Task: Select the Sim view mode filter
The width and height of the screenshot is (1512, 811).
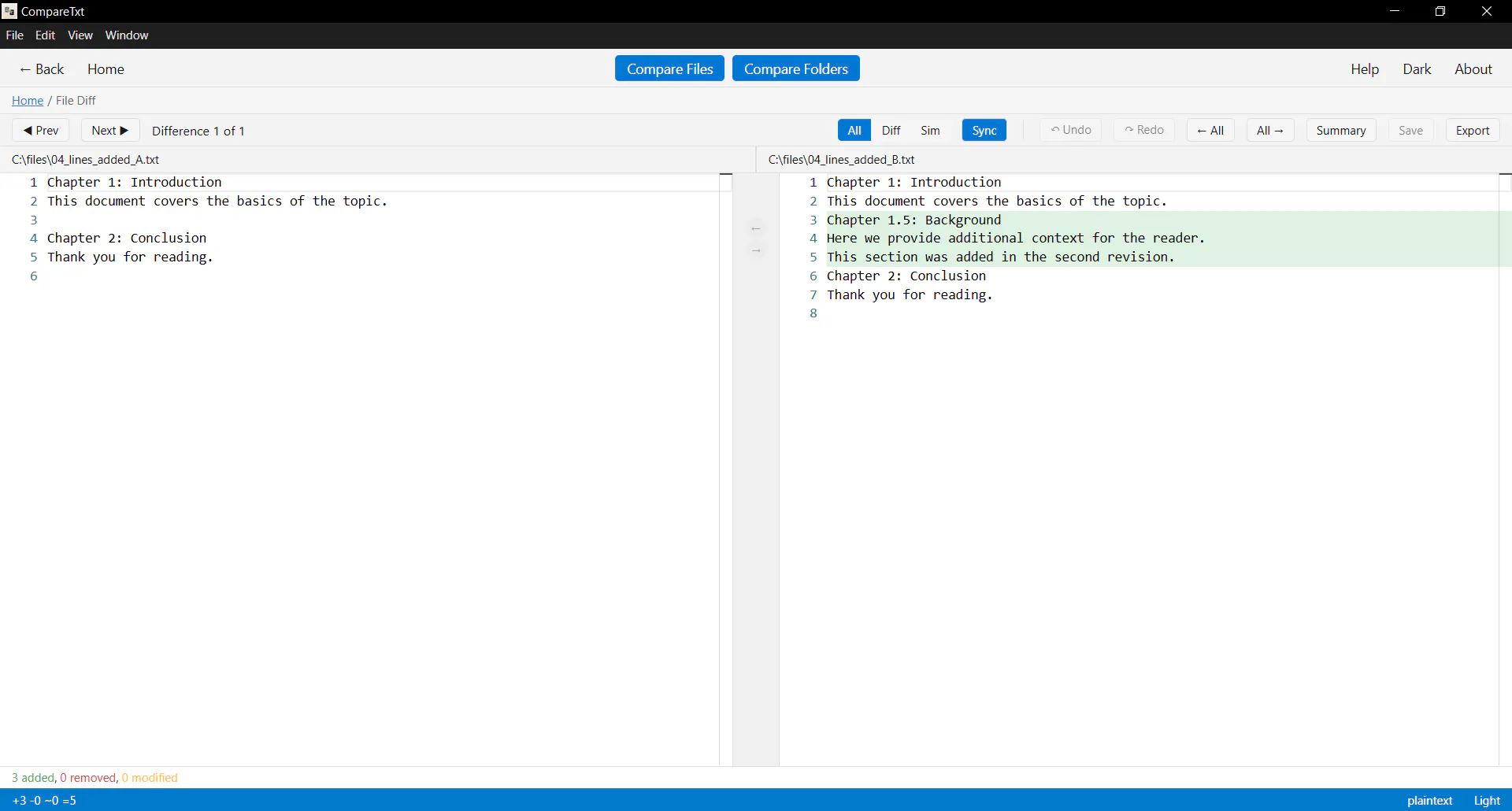Action: click(x=931, y=131)
